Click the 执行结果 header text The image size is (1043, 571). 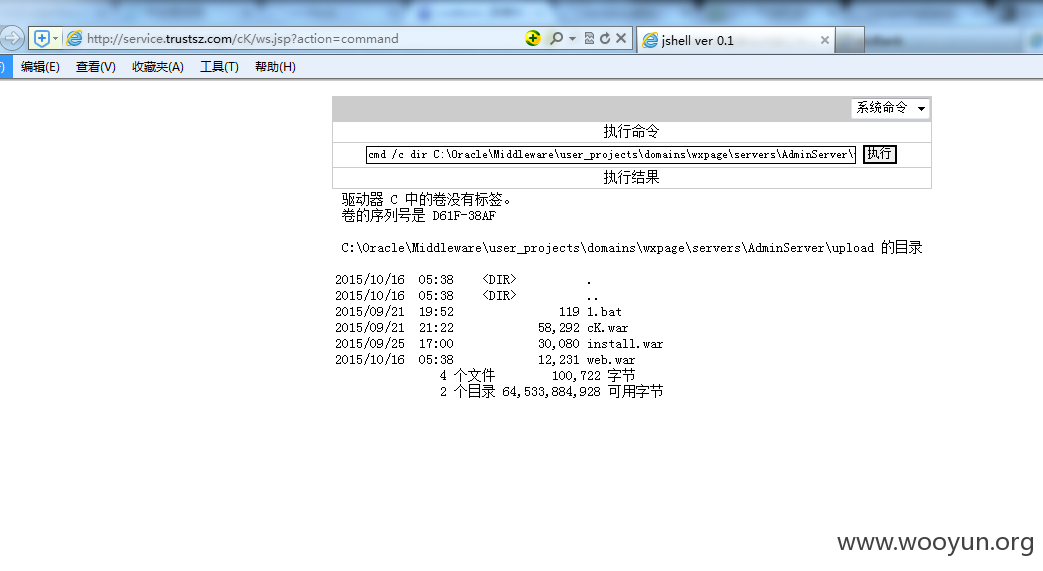pyautogui.click(x=631, y=177)
